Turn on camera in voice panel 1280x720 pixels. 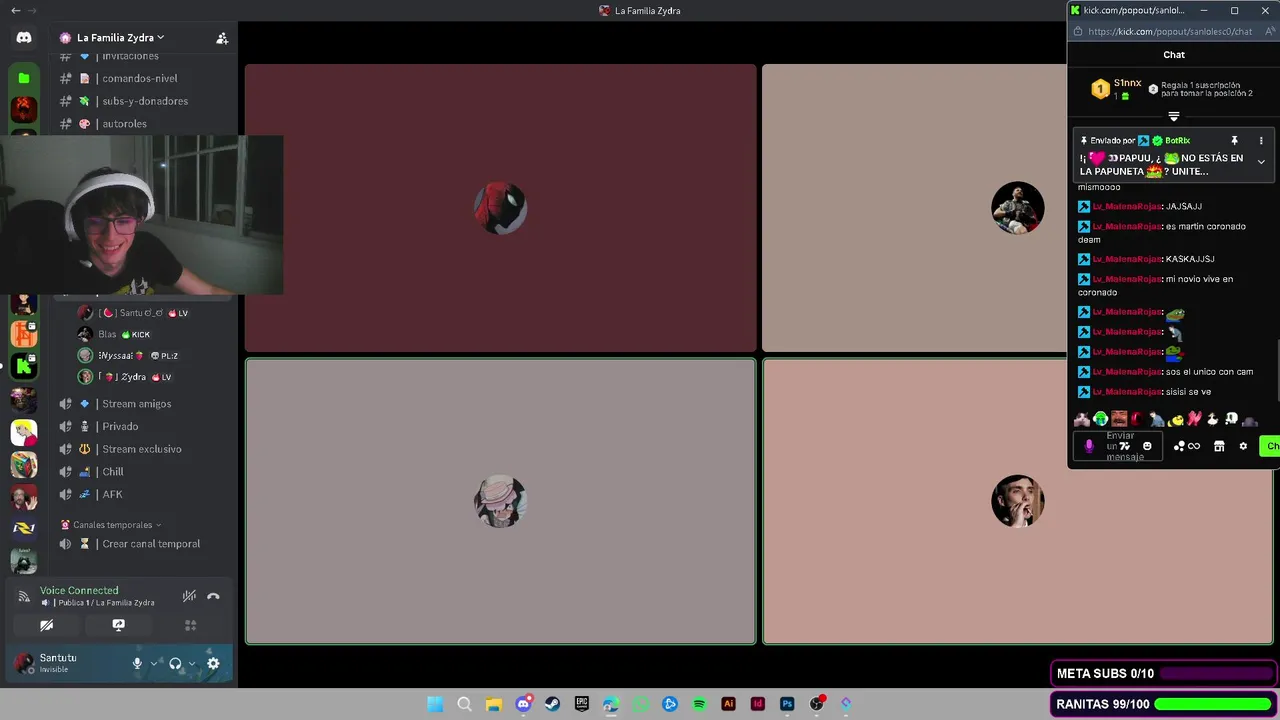point(46,625)
